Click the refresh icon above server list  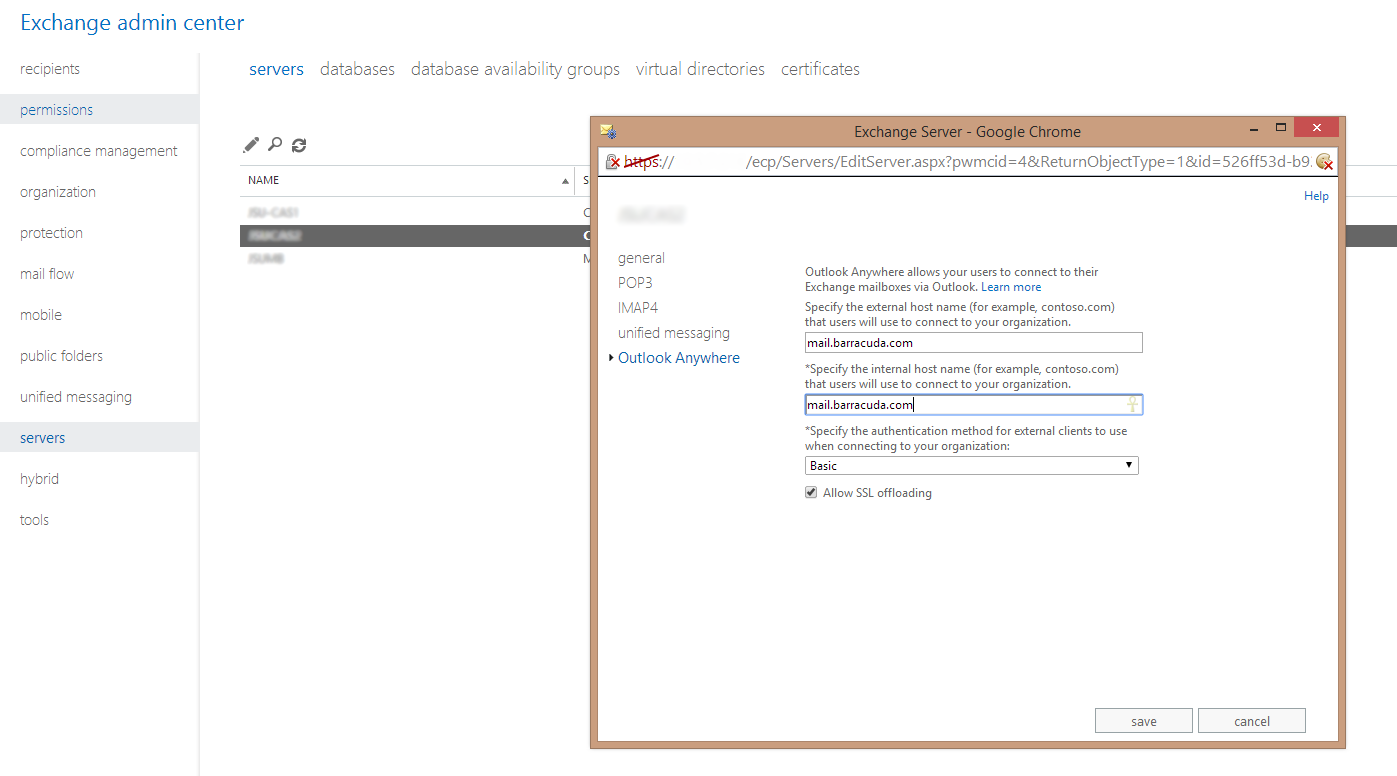pos(299,145)
